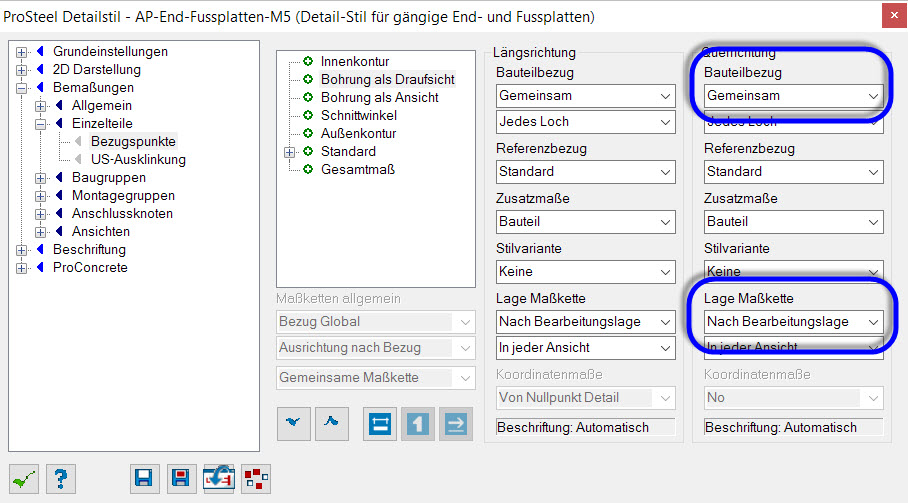The width and height of the screenshot is (908, 503).
Task: Expand the Standard list node
Action: [x=290, y=152]
